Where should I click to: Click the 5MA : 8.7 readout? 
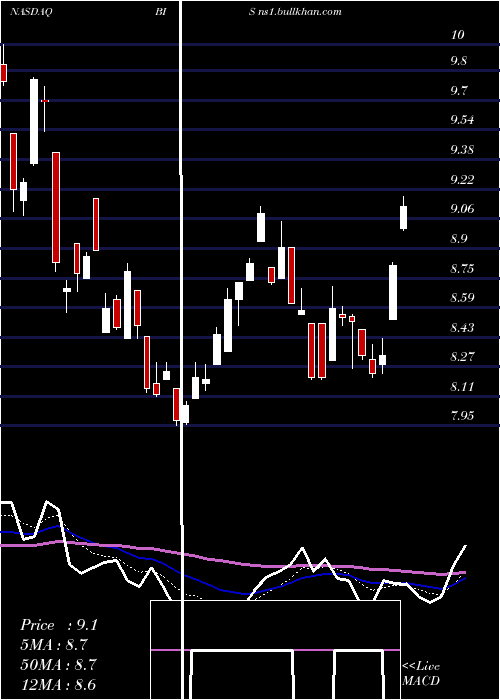(x=54, y=645)
